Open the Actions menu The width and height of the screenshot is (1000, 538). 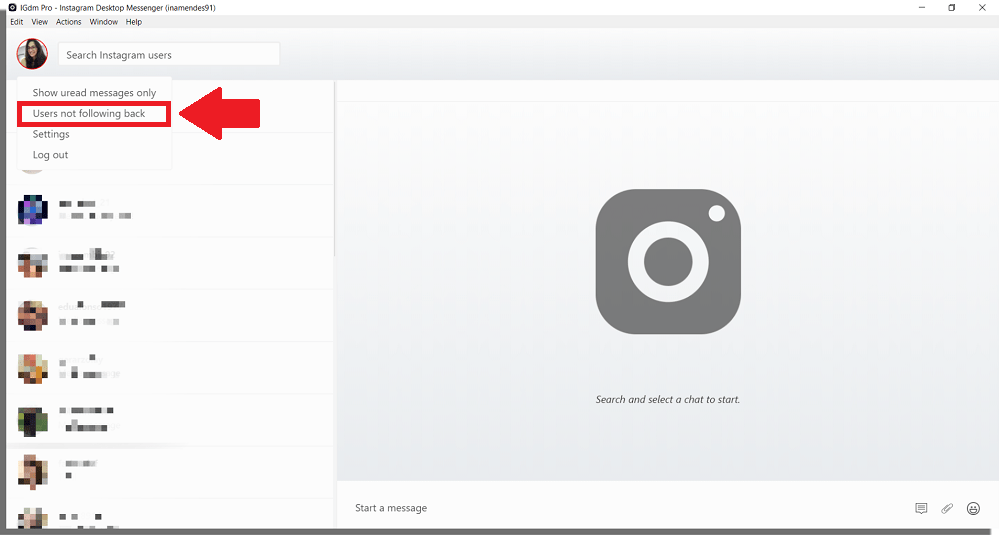[68, 22]
